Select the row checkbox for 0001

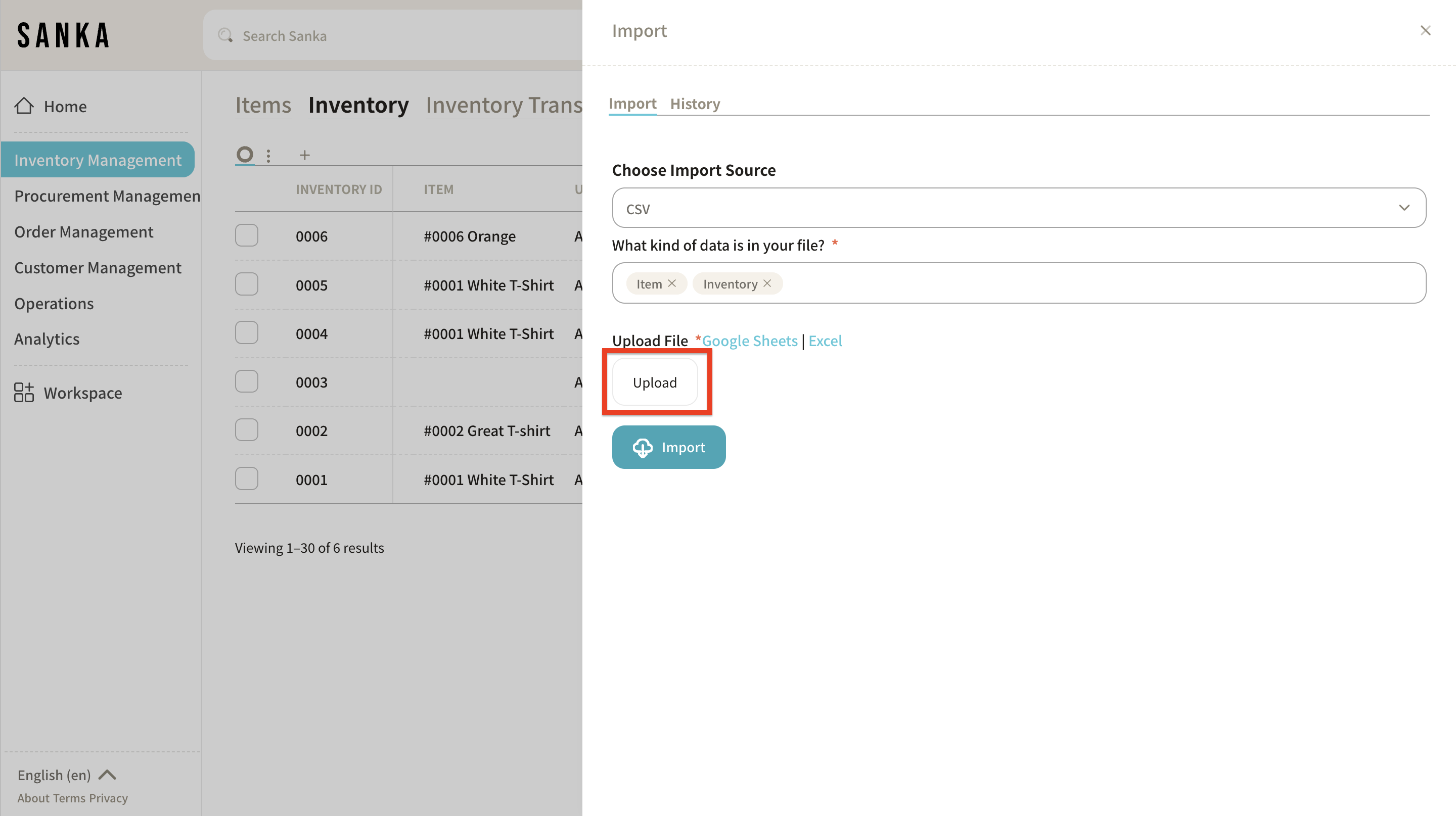click(246, 479)
